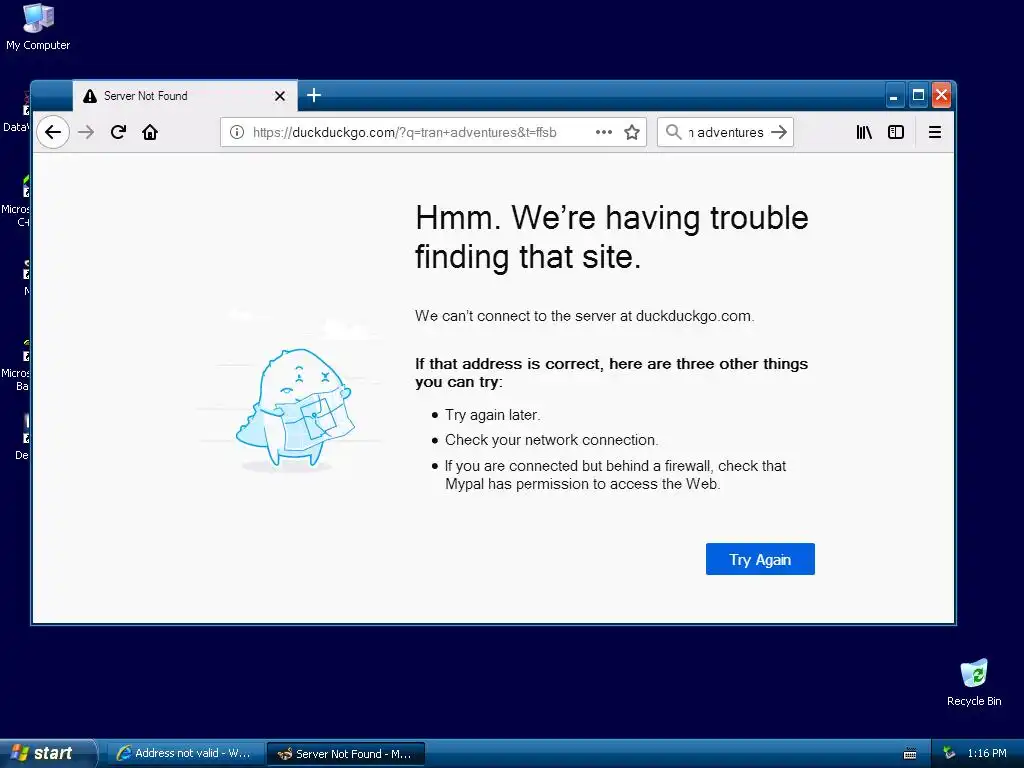This screenshot has height=768, width=1024.
Task: Click the magnifier icon in search box
Action: (673, 132)
